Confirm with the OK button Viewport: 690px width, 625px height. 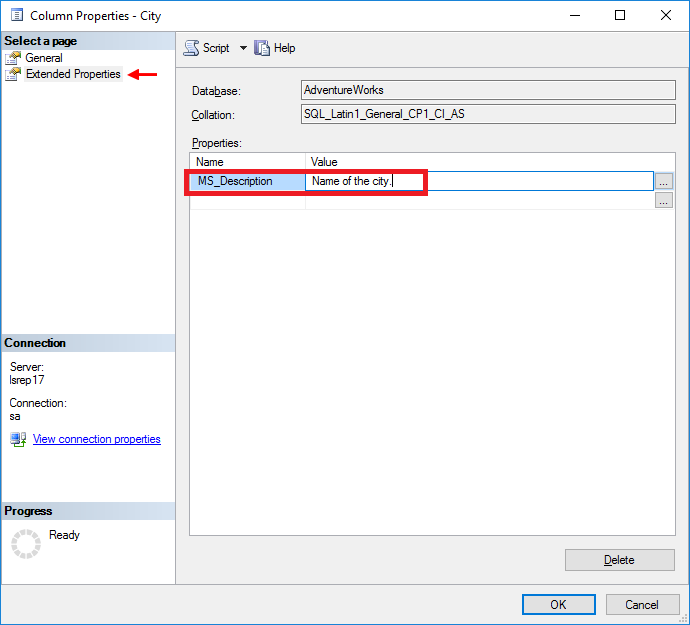[x=558, y=604]
